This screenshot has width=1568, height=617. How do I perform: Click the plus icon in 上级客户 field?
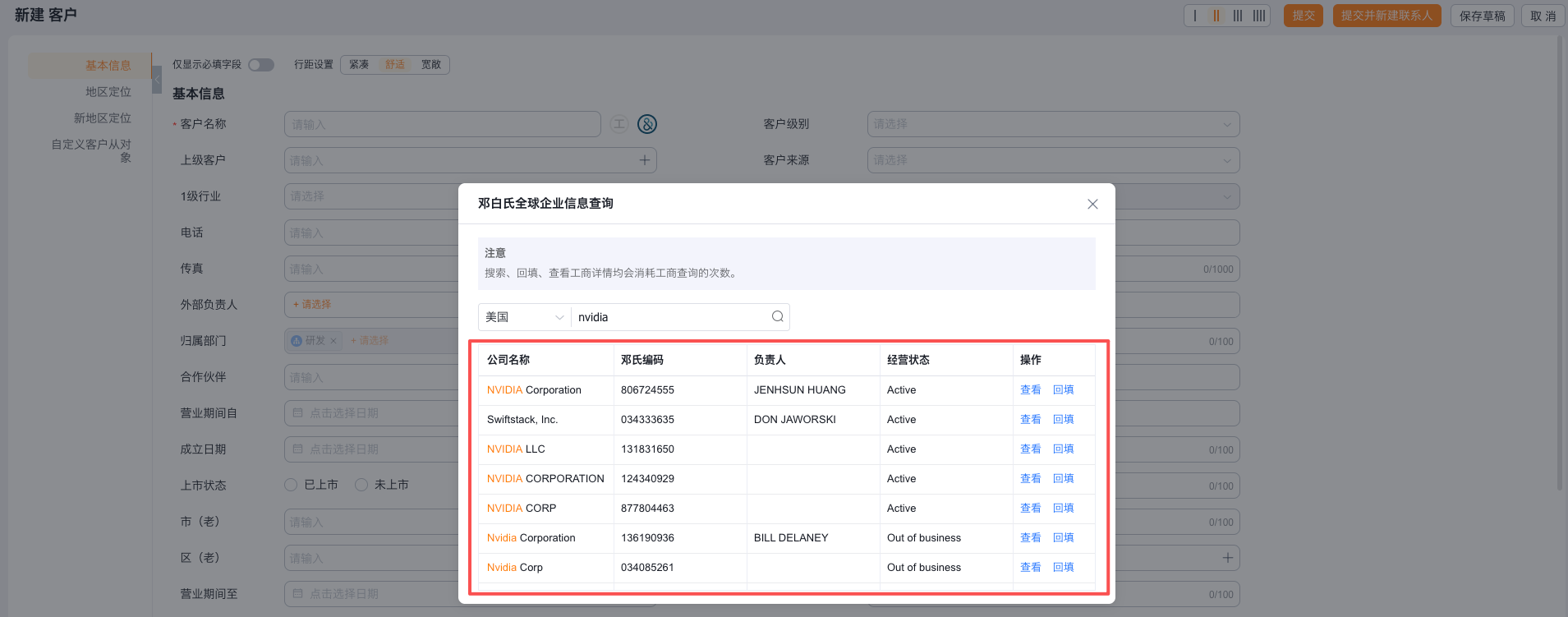(645, 160)
